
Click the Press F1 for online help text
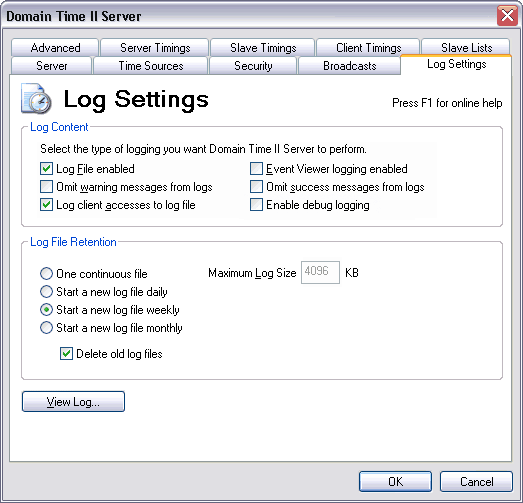point(447,103)
